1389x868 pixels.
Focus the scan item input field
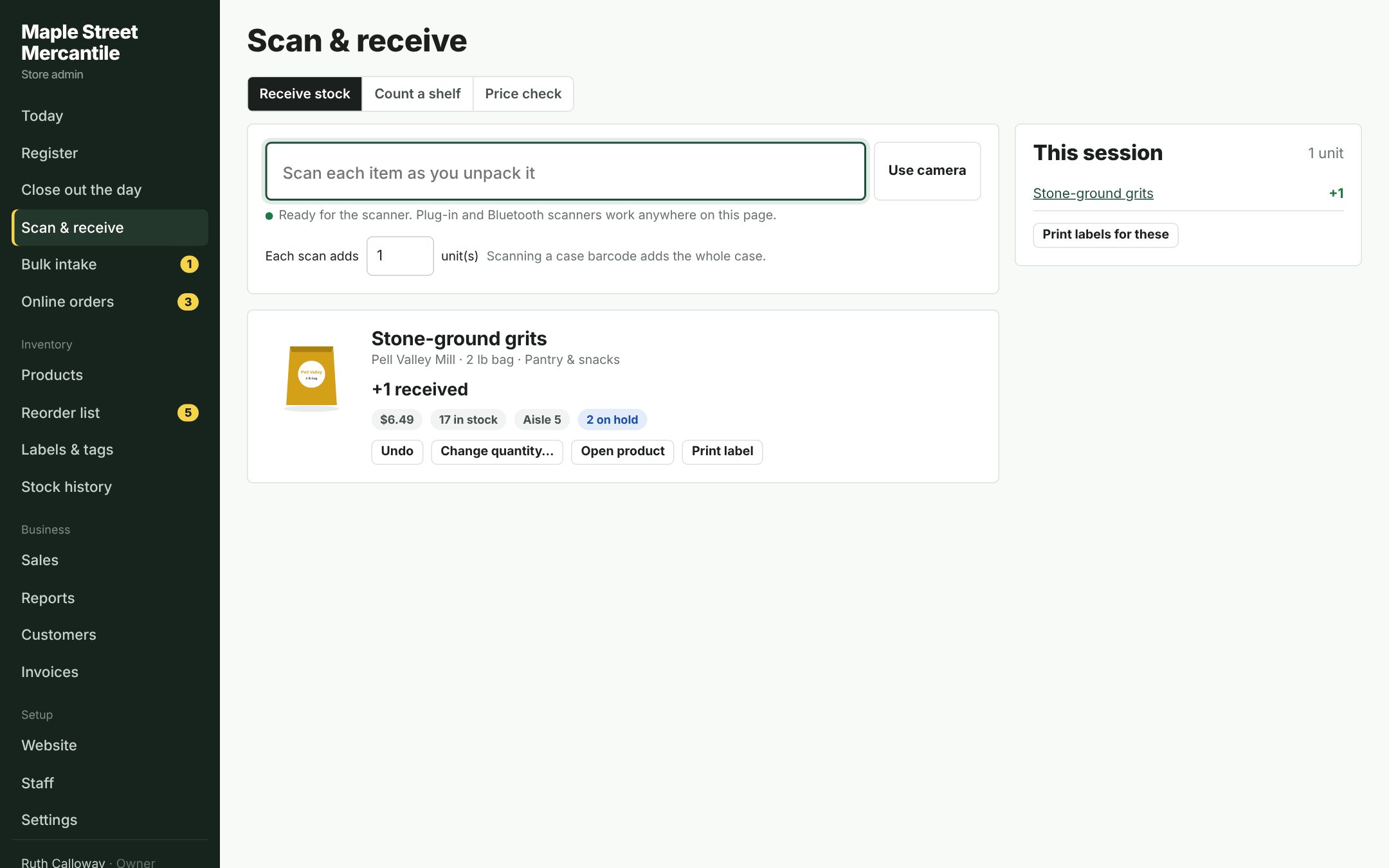tap(565, 172)
